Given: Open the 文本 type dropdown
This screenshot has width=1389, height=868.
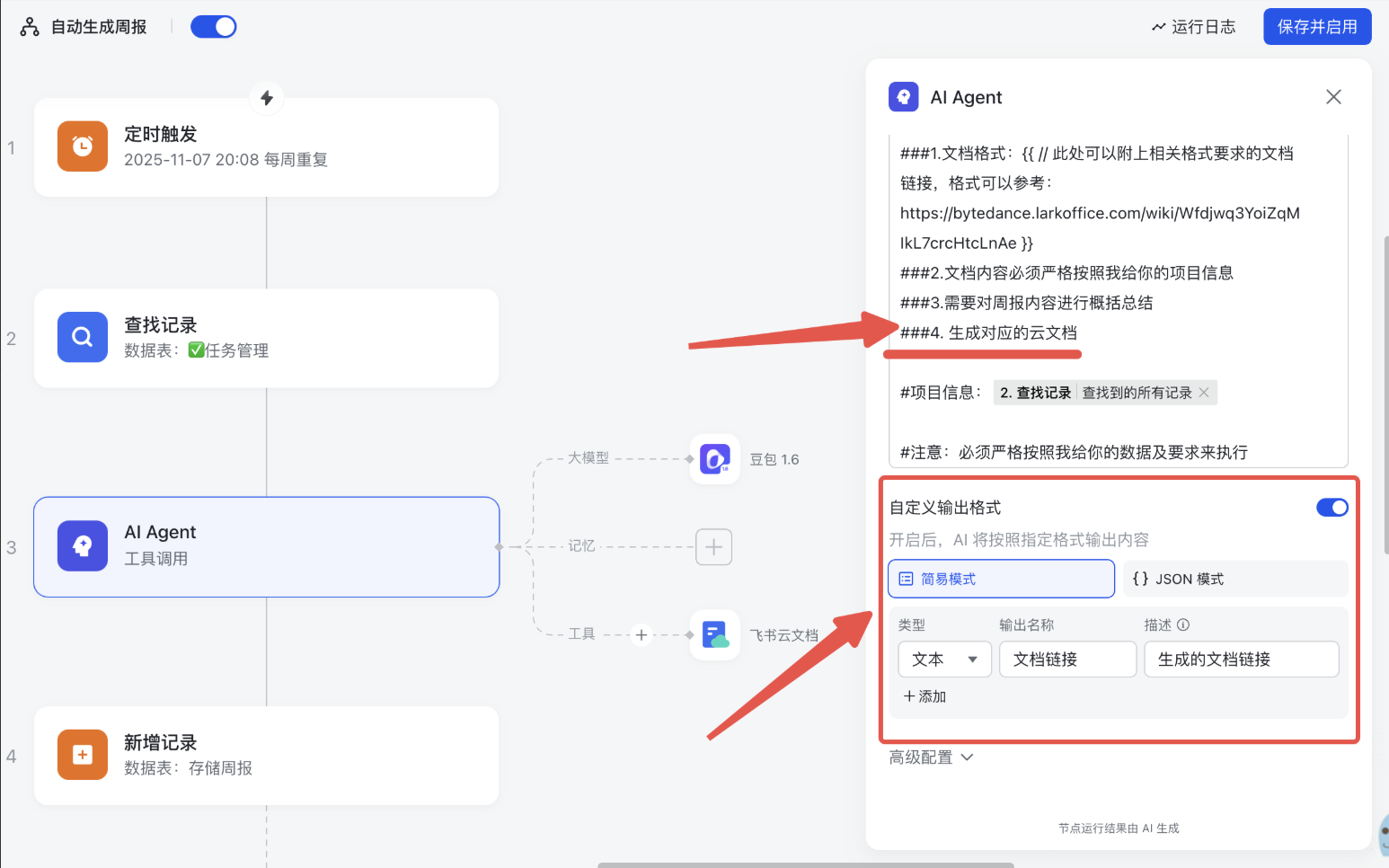Looking at the screenshot, I should pyautogui.click(x=944, y=660).
